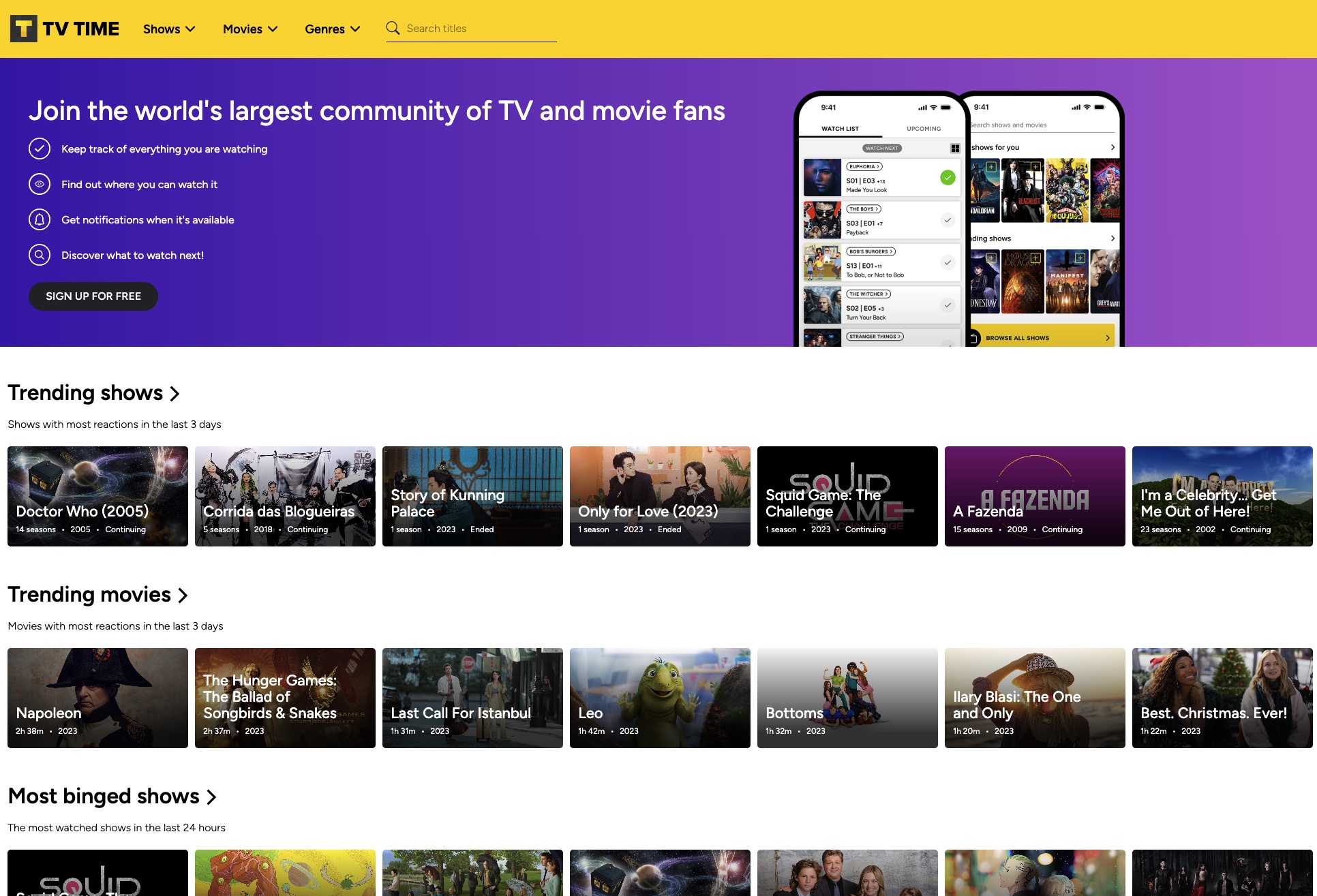
Task: Open Story of Kunning Palace card
Action: [x=472, y=496]
